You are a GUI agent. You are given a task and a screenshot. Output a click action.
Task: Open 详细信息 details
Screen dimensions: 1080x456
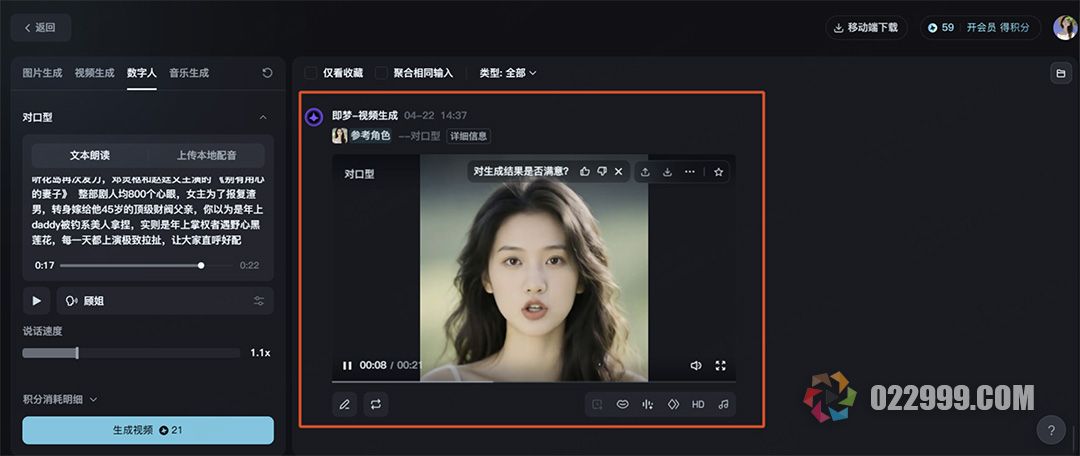(468, 136)
